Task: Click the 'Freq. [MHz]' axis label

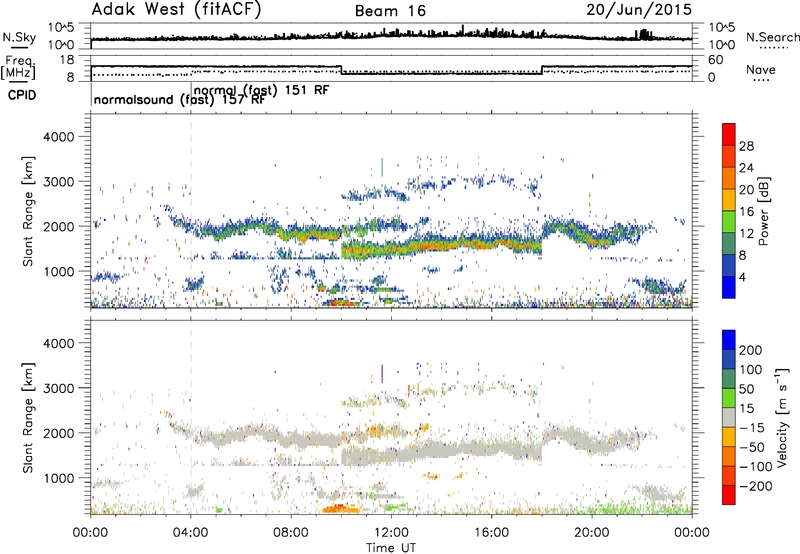Action: coord(18,67)
